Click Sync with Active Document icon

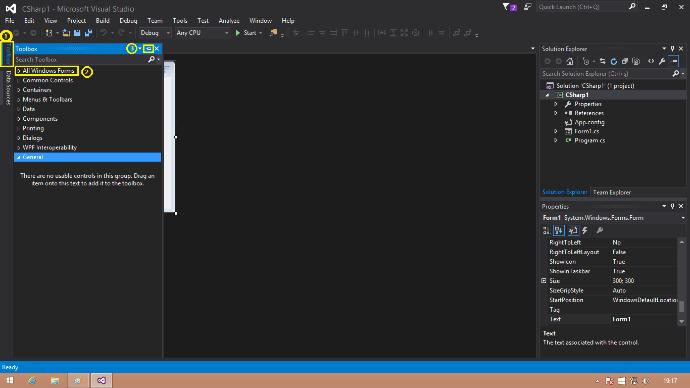point(602,62)
